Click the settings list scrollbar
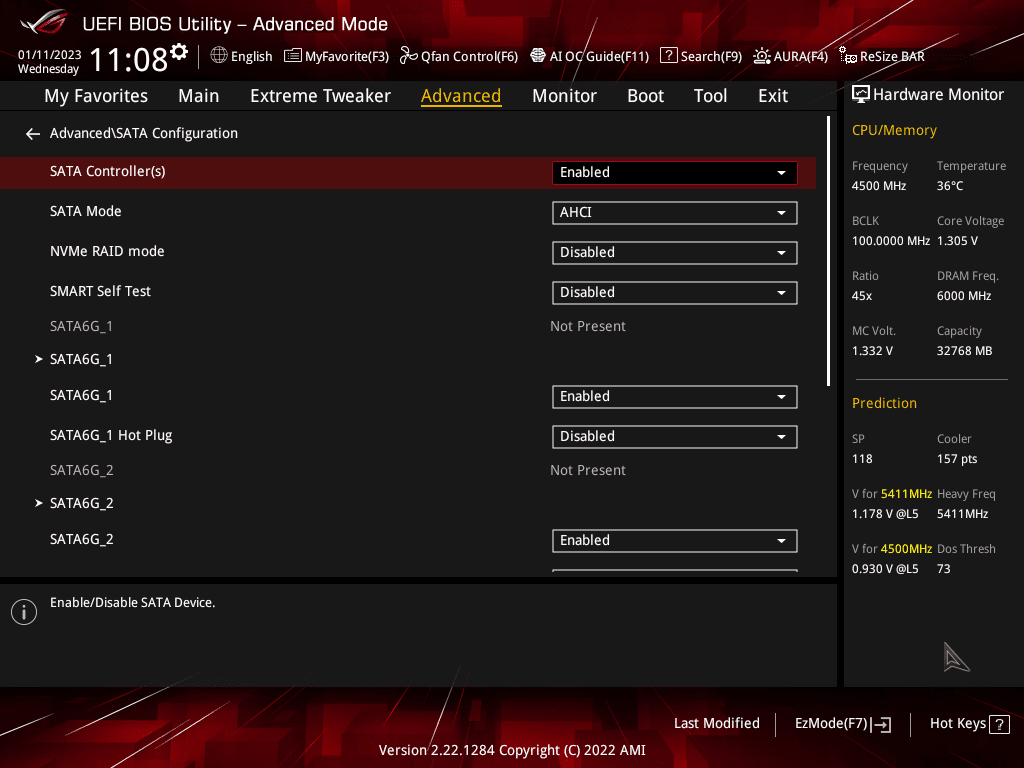The image size is (1024, 768). point(829,251)
